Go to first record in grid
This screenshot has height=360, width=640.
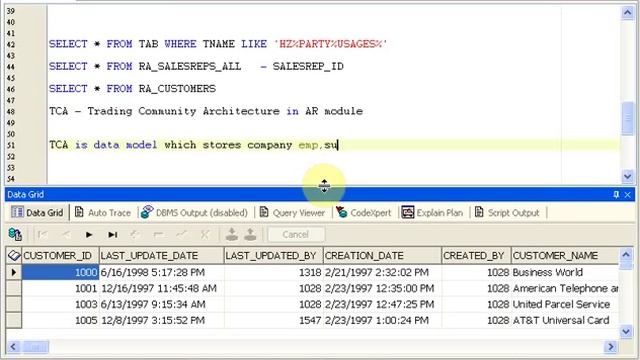pos(42,234)
